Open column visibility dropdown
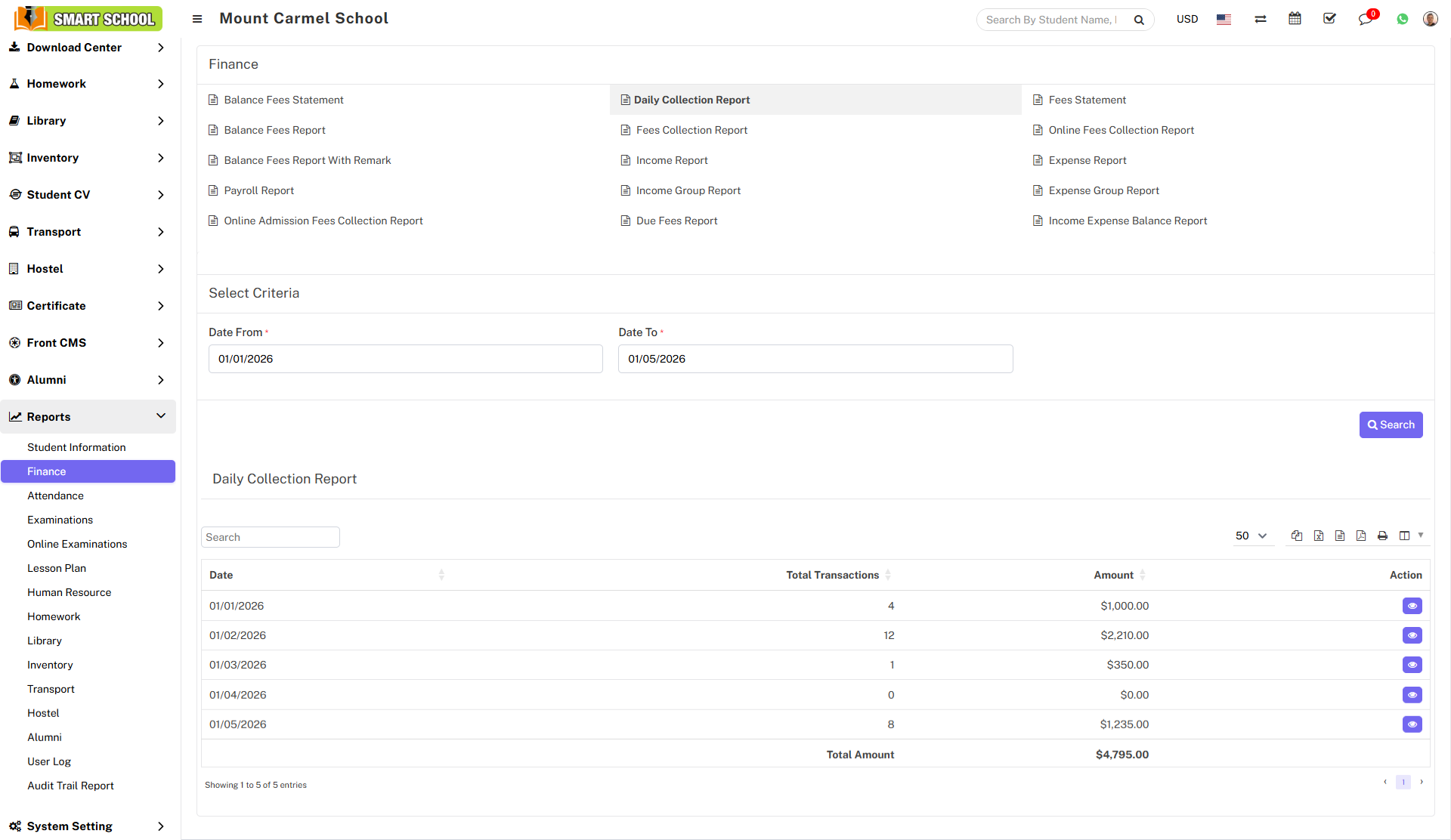 click(x=1410, y=536)
